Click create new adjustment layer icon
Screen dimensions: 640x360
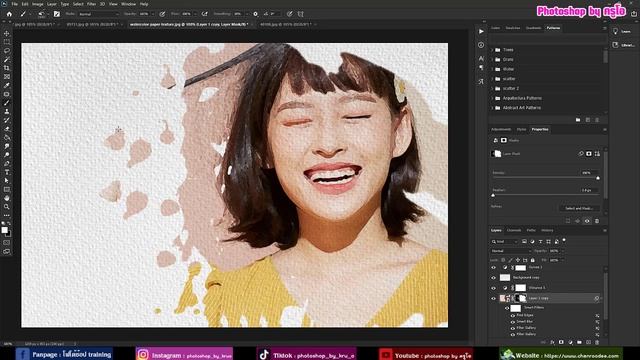(570, 342)
